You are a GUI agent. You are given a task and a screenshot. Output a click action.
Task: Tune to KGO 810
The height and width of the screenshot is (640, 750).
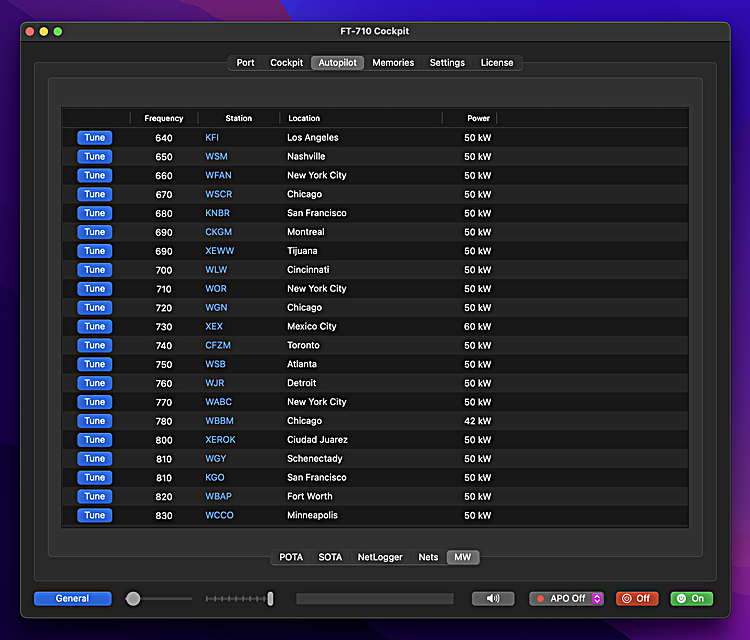pyautogui.click(x=95, y=478)
